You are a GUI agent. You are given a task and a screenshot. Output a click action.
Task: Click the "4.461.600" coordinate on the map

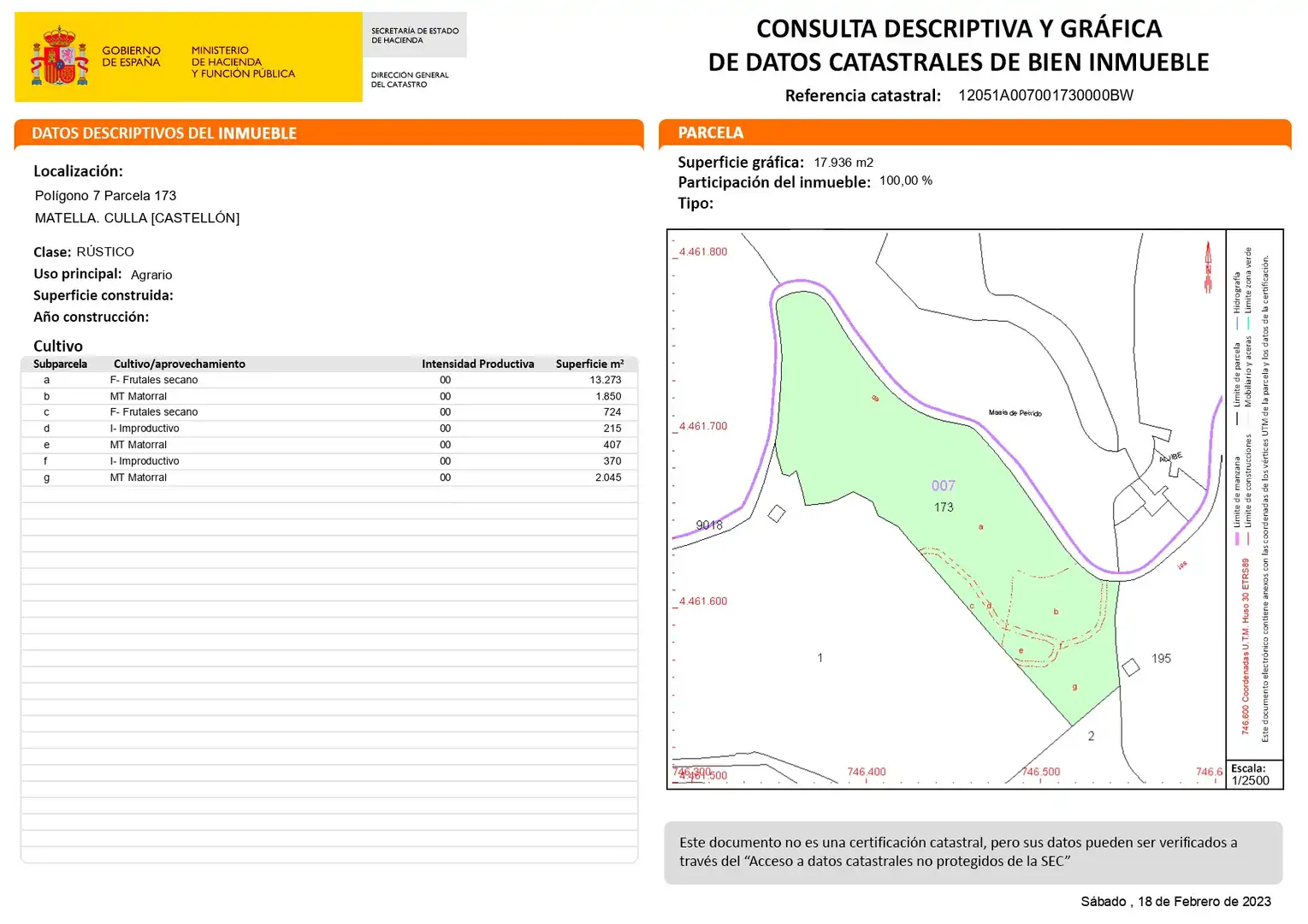[x=703, y=601]
